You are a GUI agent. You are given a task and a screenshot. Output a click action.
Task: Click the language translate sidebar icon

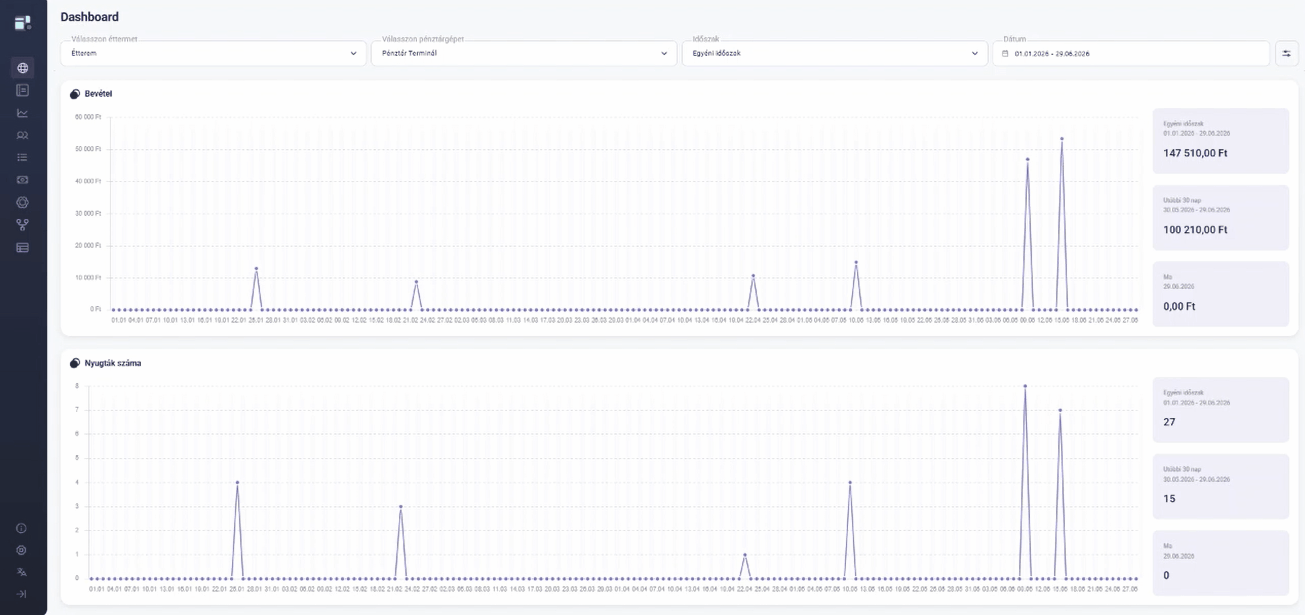pos(21,572)
